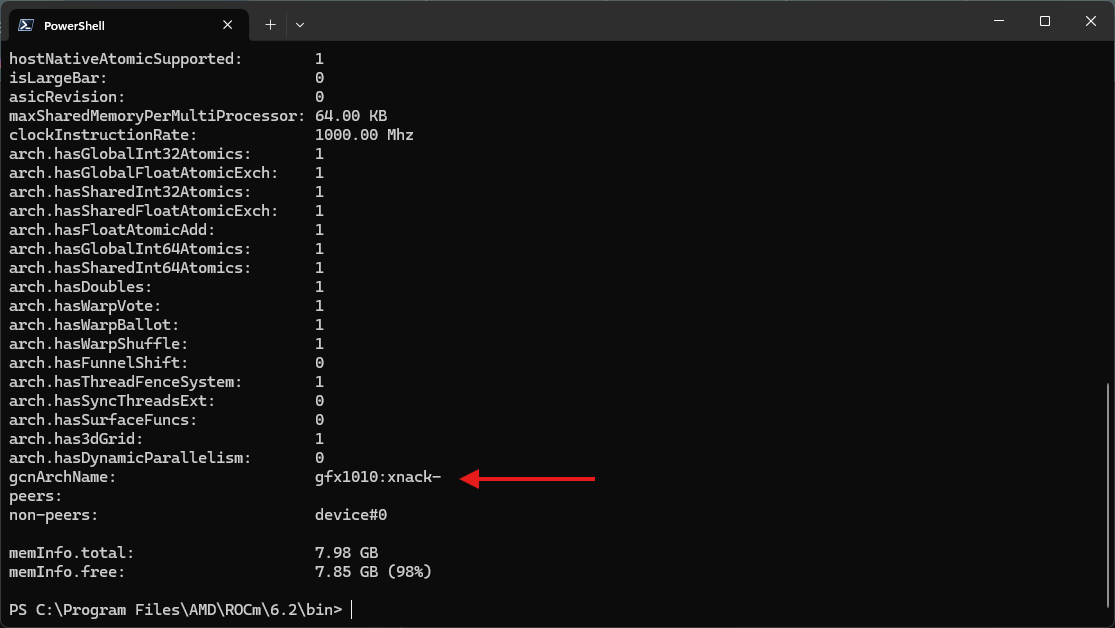Open a new terminal tab
Viewport: 1115px width, 628px height.
(x=270, y=24)
